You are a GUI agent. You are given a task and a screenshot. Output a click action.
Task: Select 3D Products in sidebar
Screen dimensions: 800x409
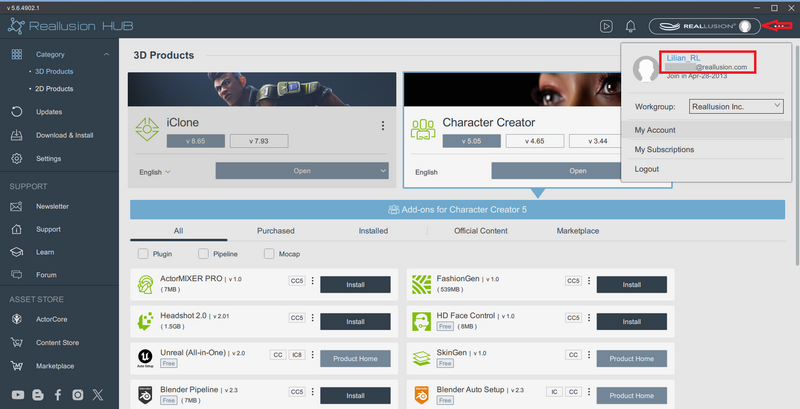(54, 71)
